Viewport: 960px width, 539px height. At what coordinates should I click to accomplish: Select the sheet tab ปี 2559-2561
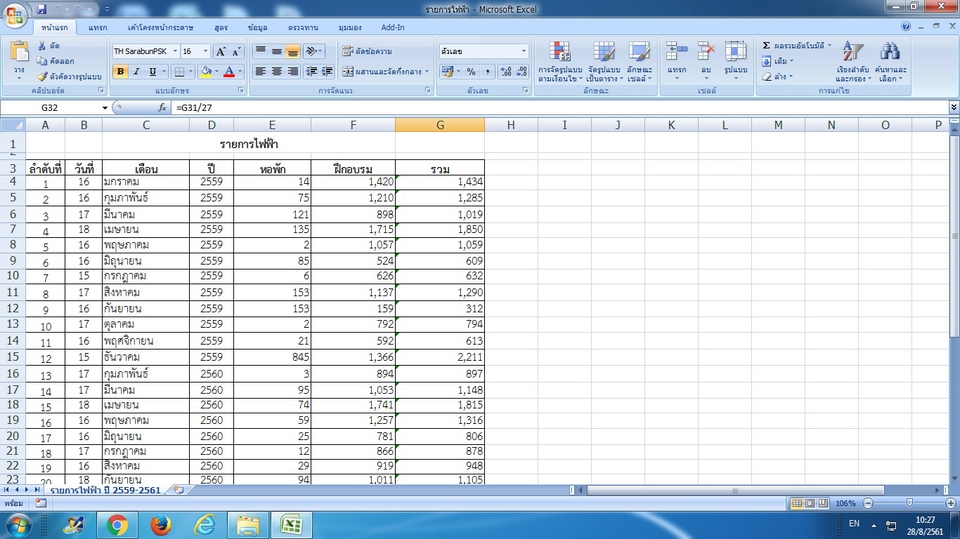tap(105, 490)
